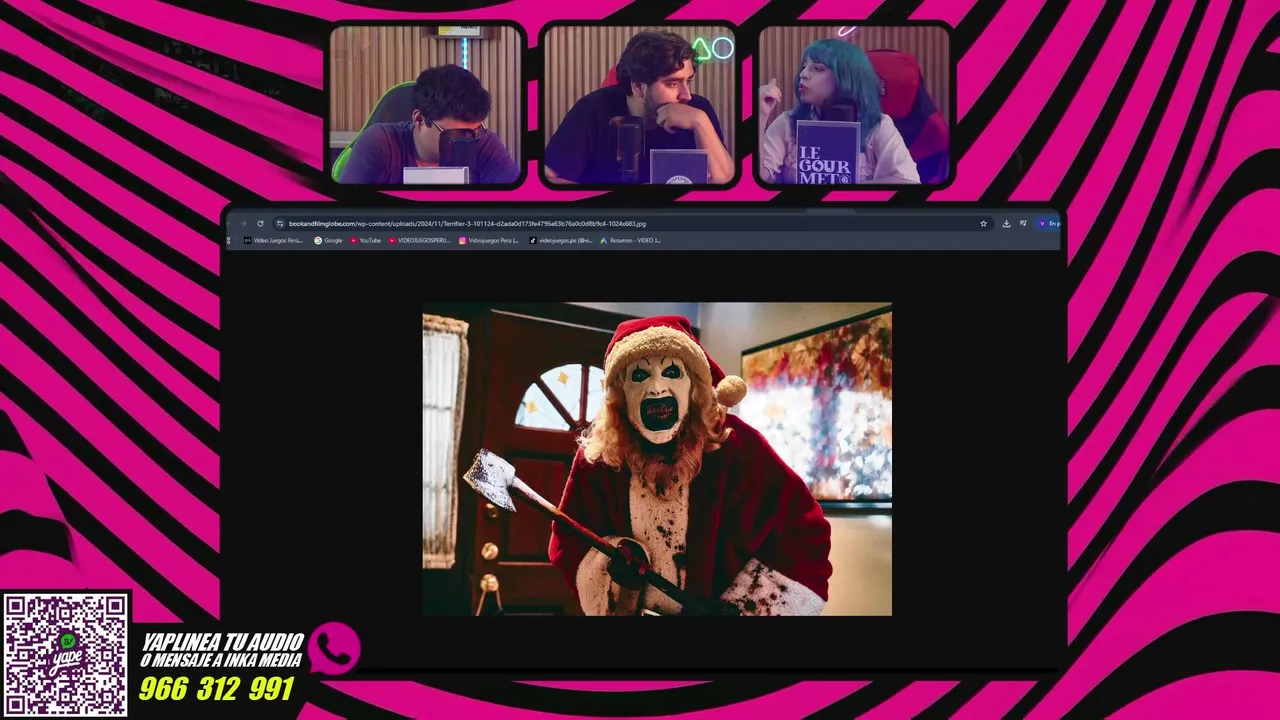Open the apps grid icon in bookmarks bar

(x=229, y=240)
